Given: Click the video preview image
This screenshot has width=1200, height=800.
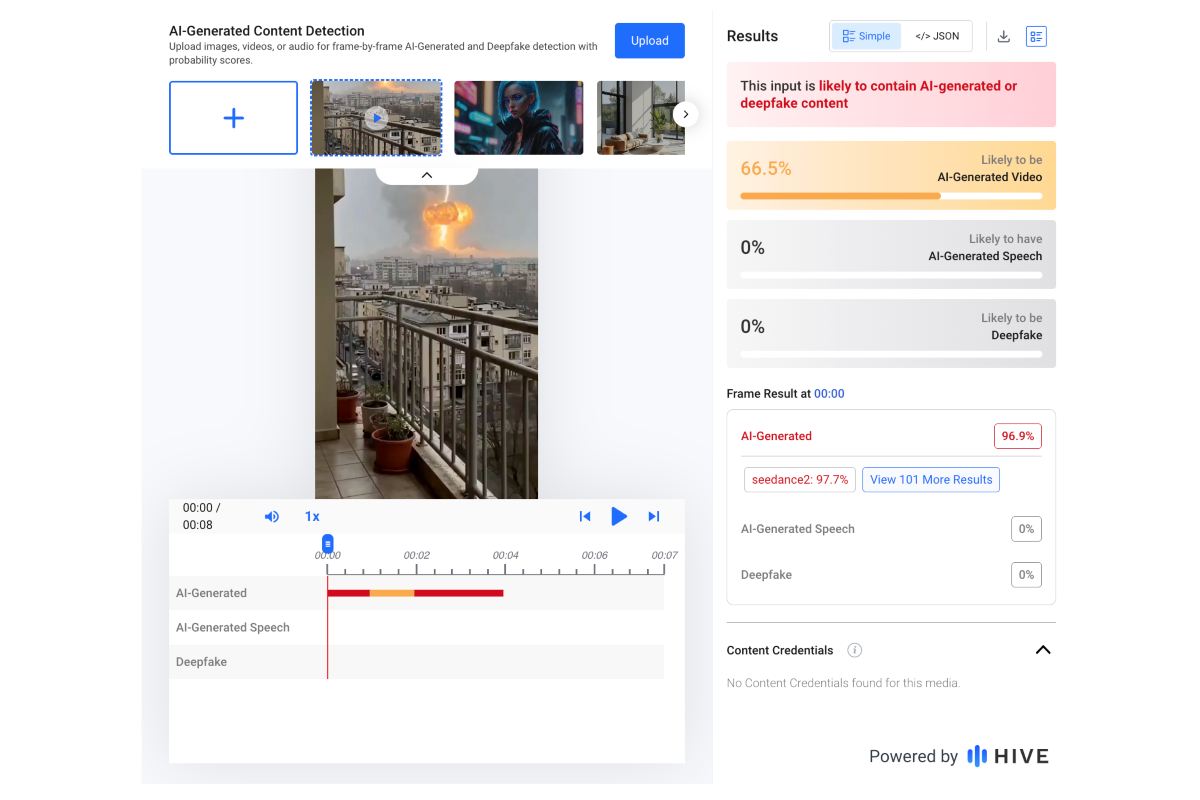Looking at the screenshot, I should coord(427,334).
